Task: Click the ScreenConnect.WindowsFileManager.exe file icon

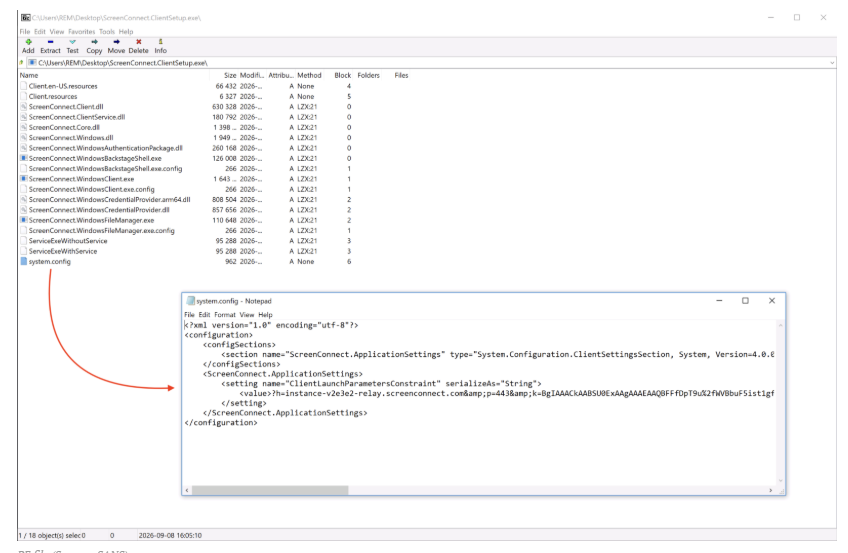Action: point(24,220)
